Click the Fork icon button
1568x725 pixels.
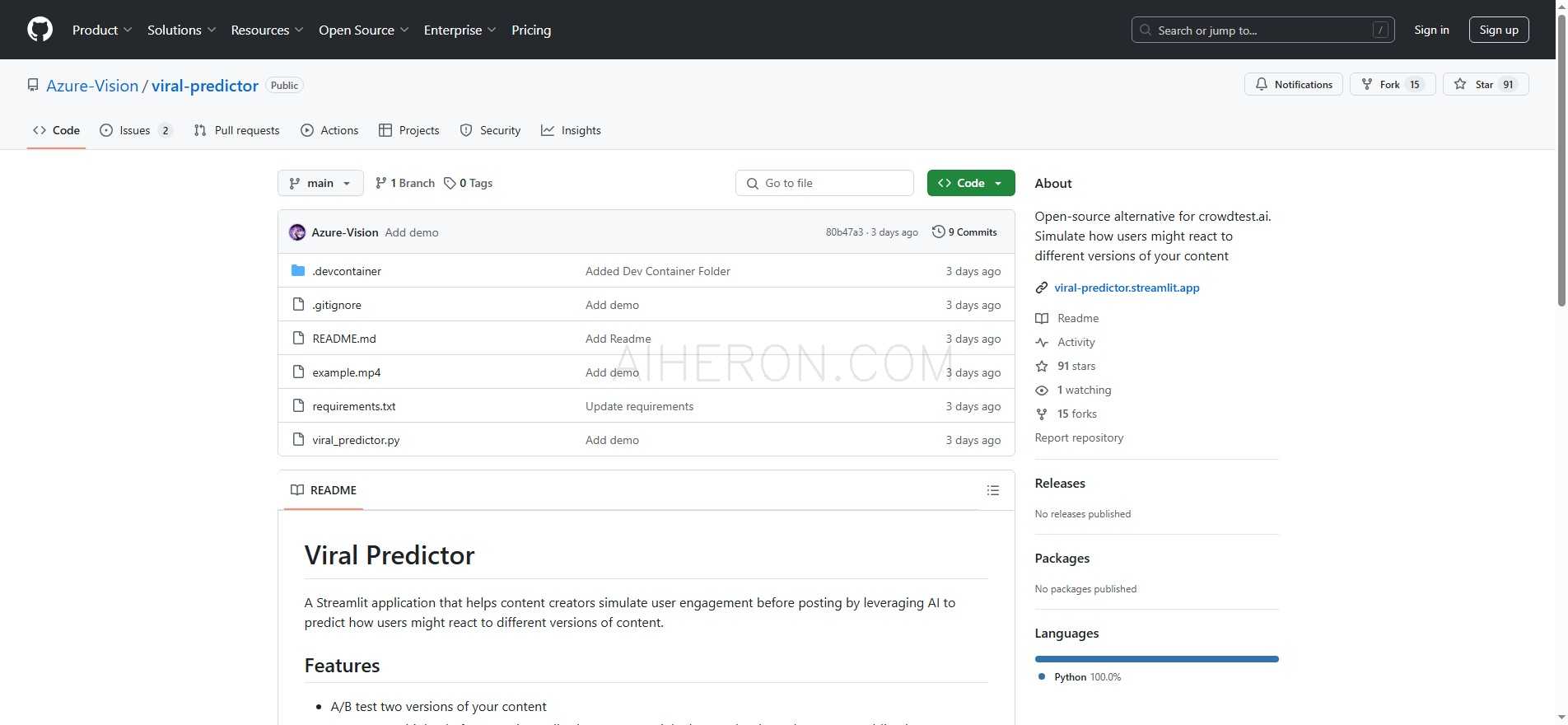point(1367,84)
